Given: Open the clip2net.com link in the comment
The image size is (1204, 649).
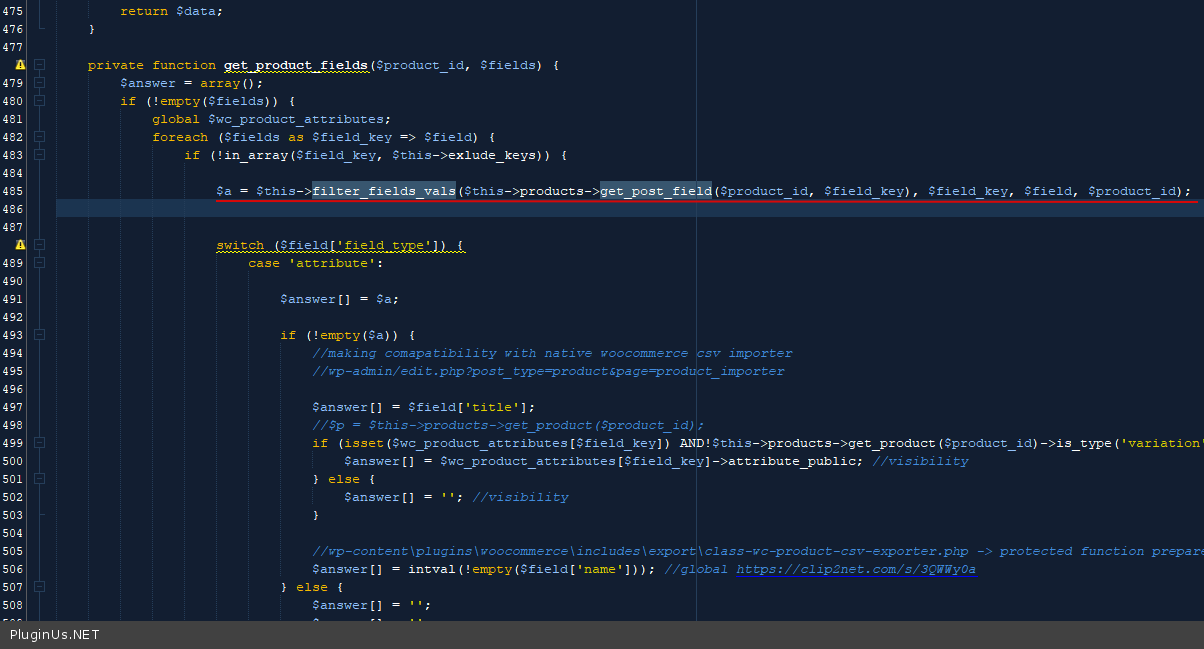Looking at the screenshot, I should click(x=856, y=570).
